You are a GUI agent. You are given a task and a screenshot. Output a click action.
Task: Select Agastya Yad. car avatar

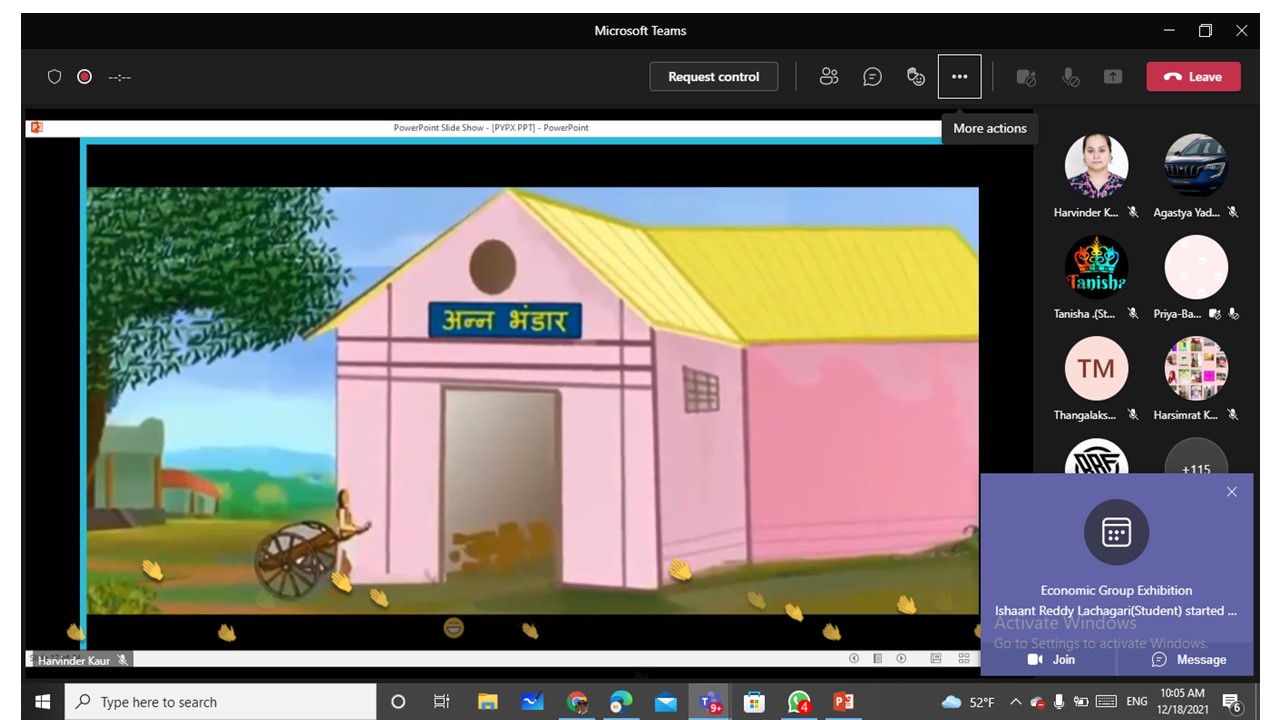click(x=1196, y=166)
